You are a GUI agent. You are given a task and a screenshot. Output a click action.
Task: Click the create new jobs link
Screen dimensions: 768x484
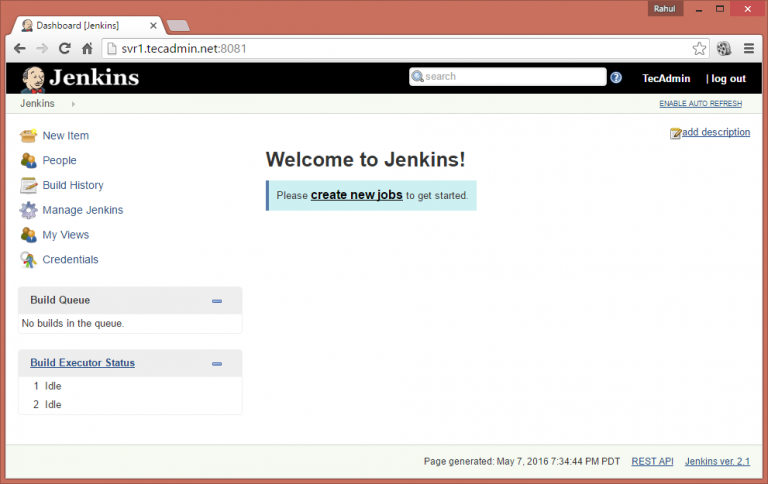pyautogui.click(x=356, y=195)
